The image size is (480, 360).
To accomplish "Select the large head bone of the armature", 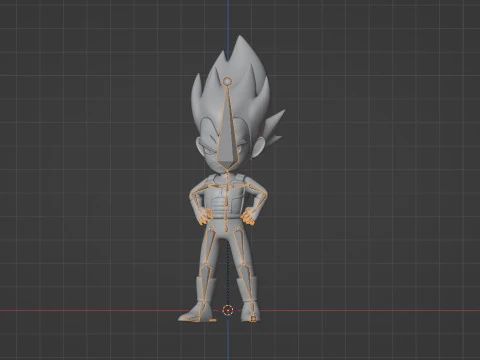I will coord(228,133).
